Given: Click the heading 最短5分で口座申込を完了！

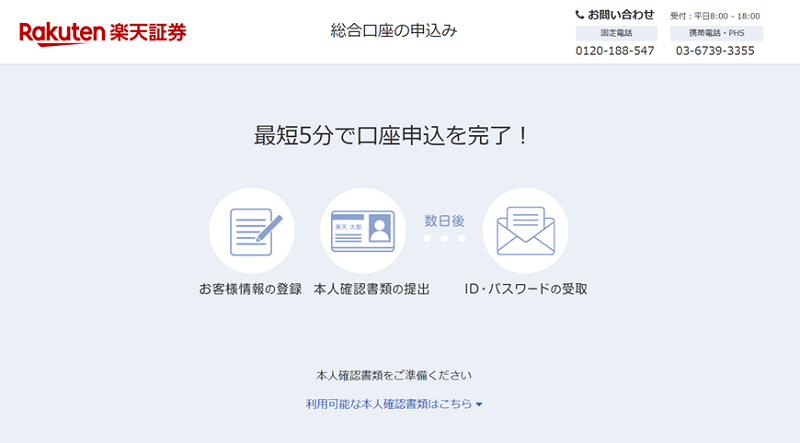Looking at the screenshot, I should [x=392, y=136].
